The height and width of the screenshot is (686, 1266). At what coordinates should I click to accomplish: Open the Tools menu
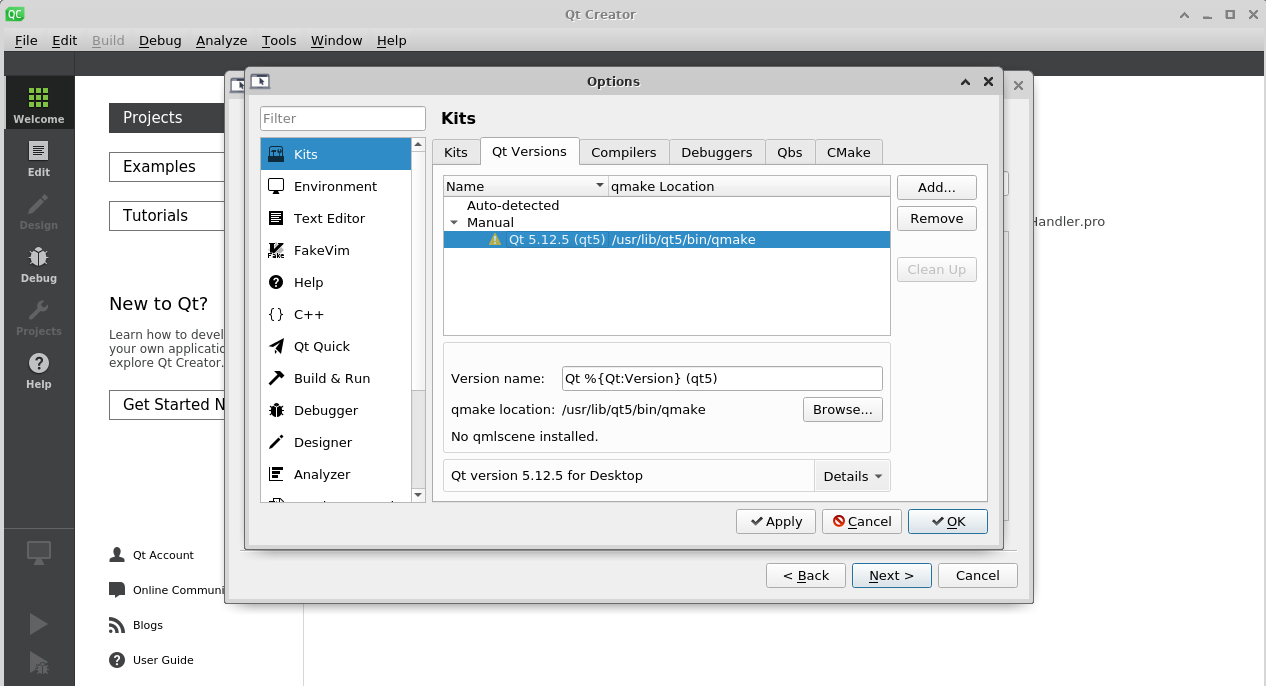pos(279,40)
